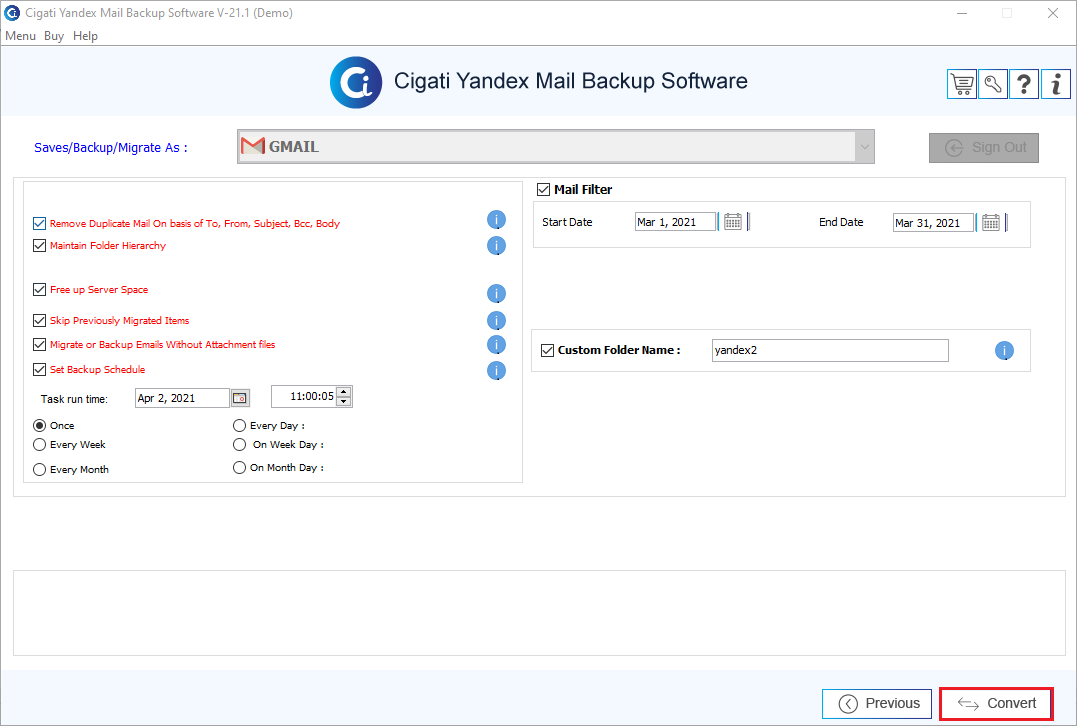Open the Start Date calendar picker

coord(733,222)
